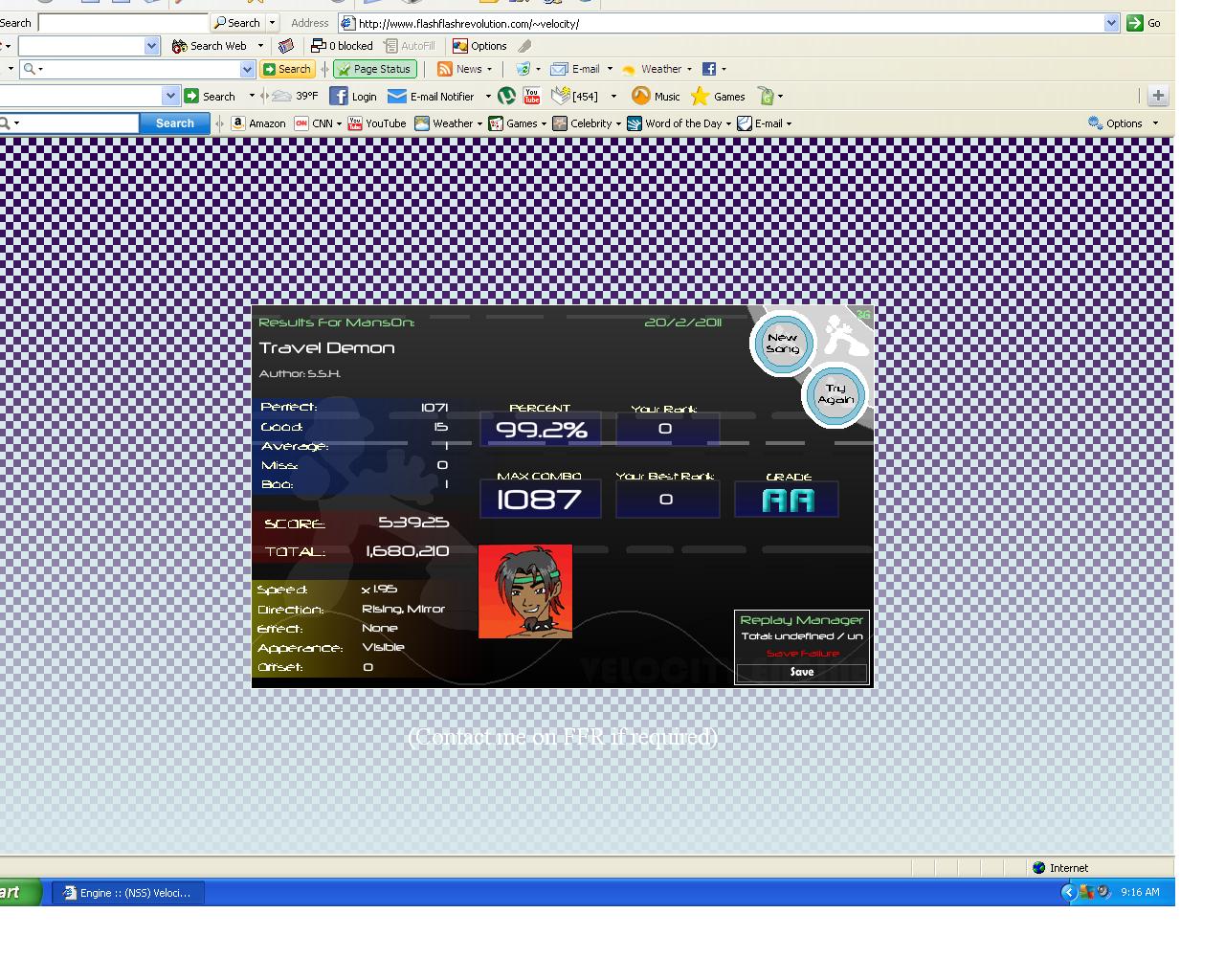Click the green Go button
The height and width of the screenshot is (980, 1225).
(x=1145, y=23)
